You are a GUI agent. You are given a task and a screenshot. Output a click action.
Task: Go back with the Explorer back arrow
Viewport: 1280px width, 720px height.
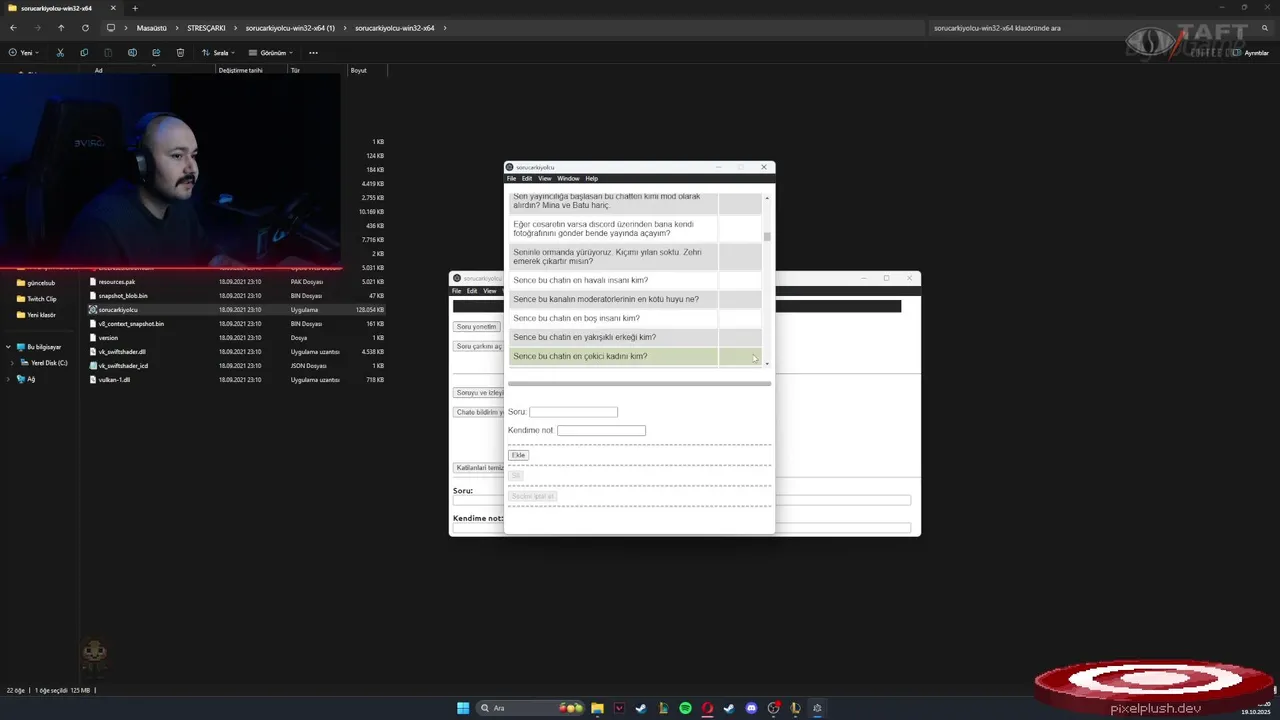coord(13,28)
